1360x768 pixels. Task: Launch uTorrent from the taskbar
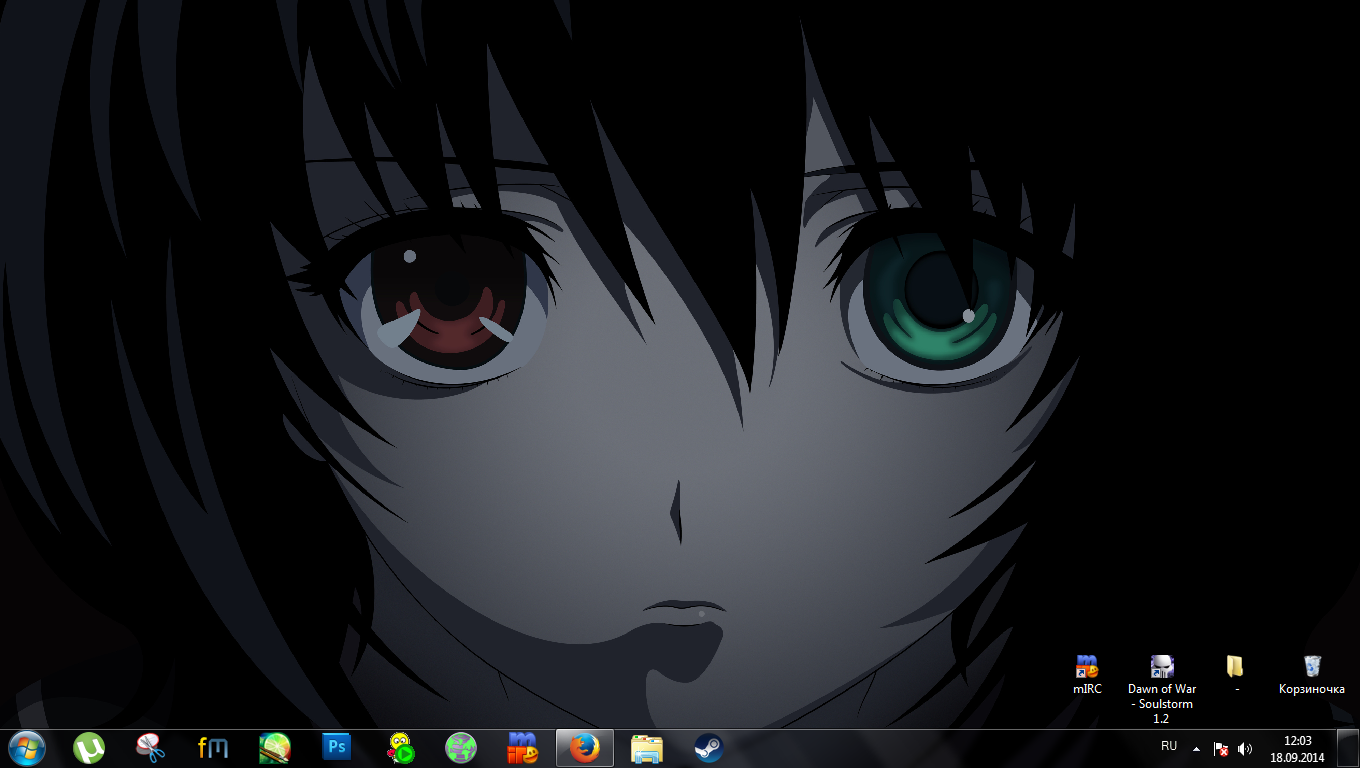click(89, 748)
